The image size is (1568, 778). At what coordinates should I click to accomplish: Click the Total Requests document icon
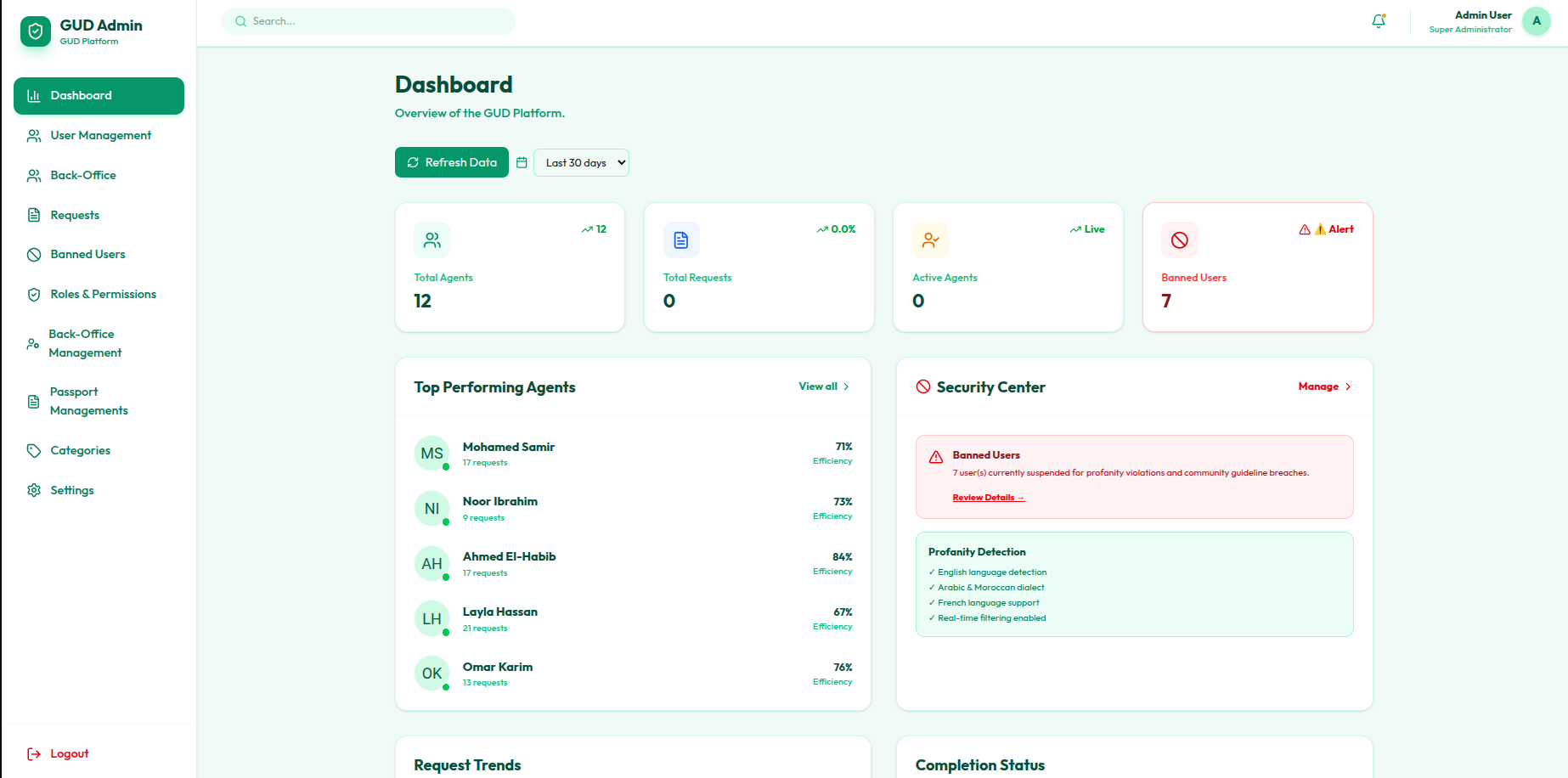click(x=681, y=240)
